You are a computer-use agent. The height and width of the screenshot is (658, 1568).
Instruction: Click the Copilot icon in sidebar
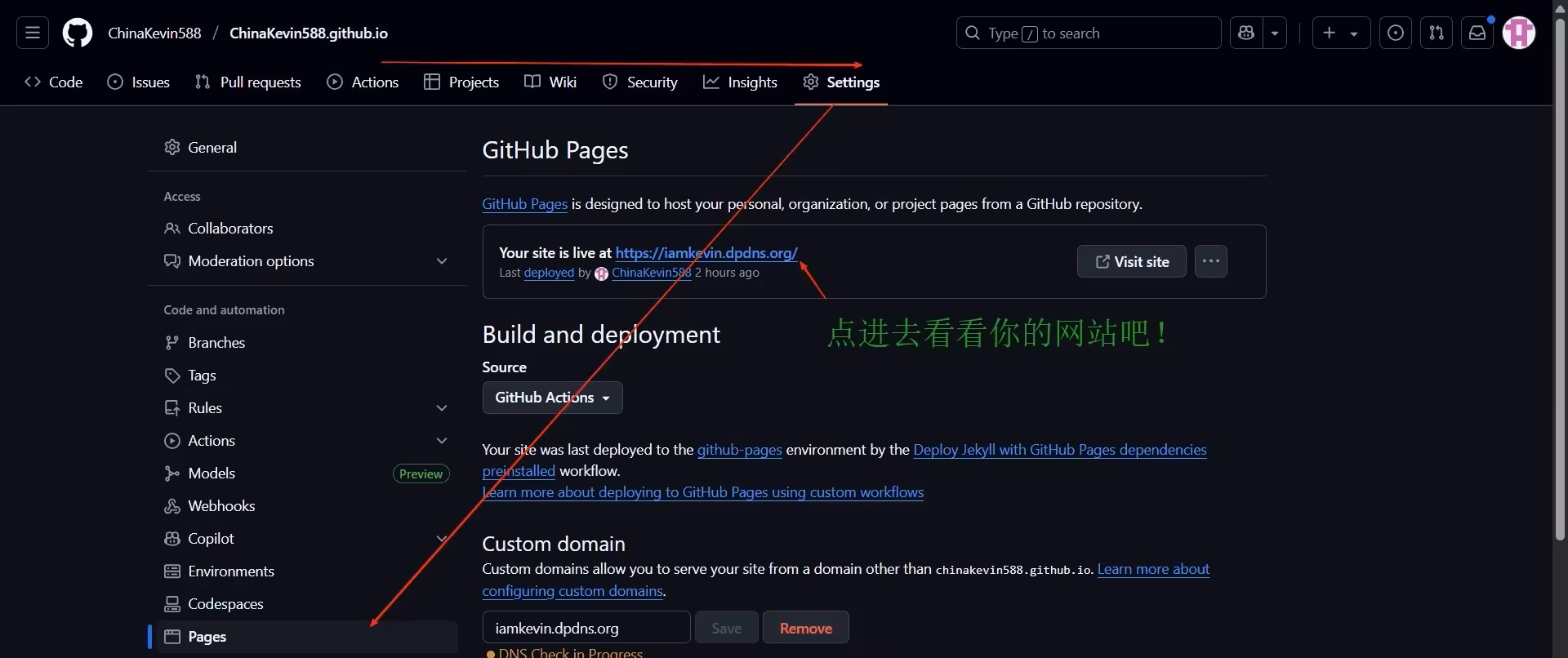point(172,539)
